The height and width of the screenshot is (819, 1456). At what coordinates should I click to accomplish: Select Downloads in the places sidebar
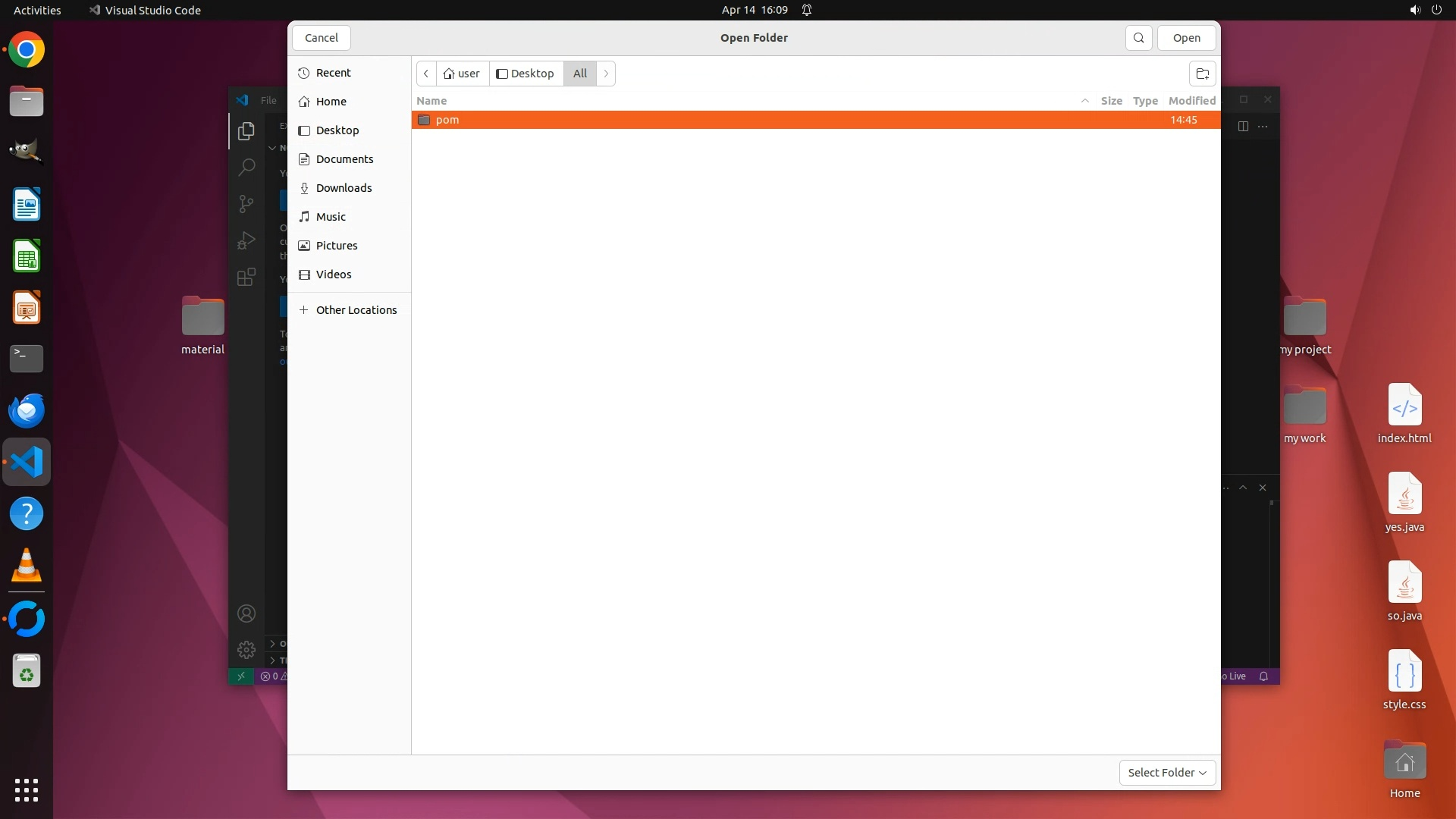(344, 188)
